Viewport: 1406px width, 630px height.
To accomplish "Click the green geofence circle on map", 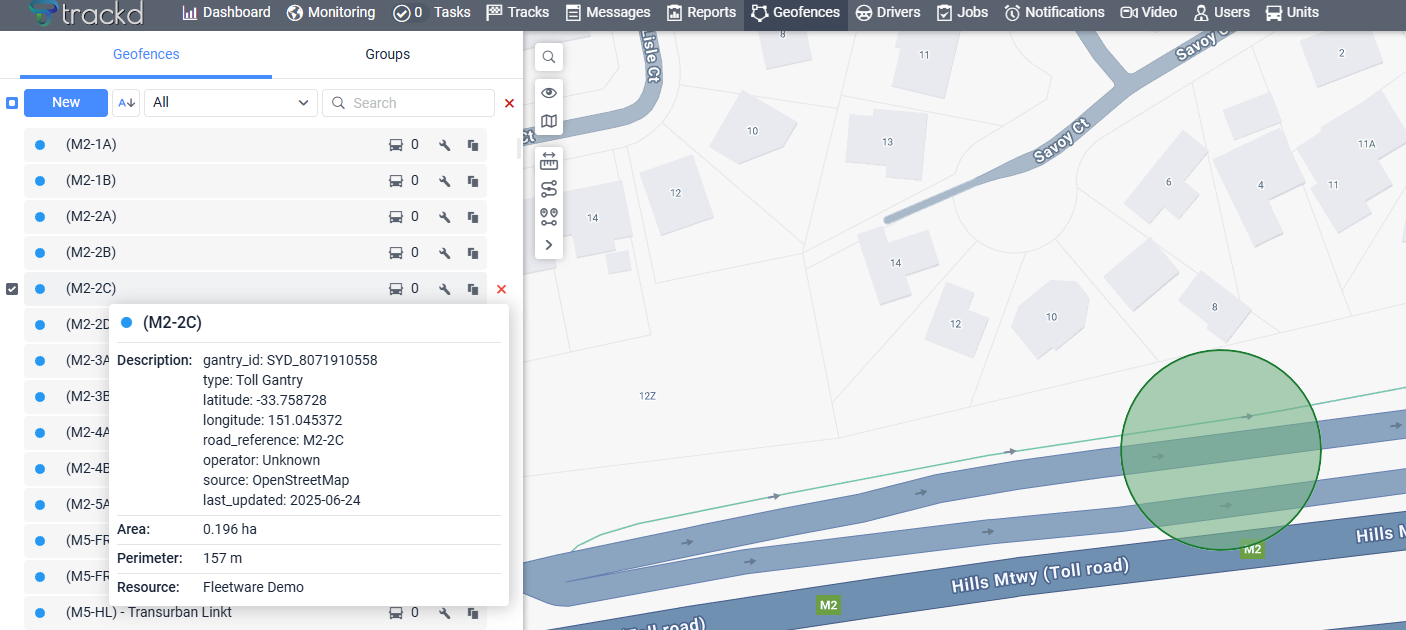I will tap(1221, 450).
